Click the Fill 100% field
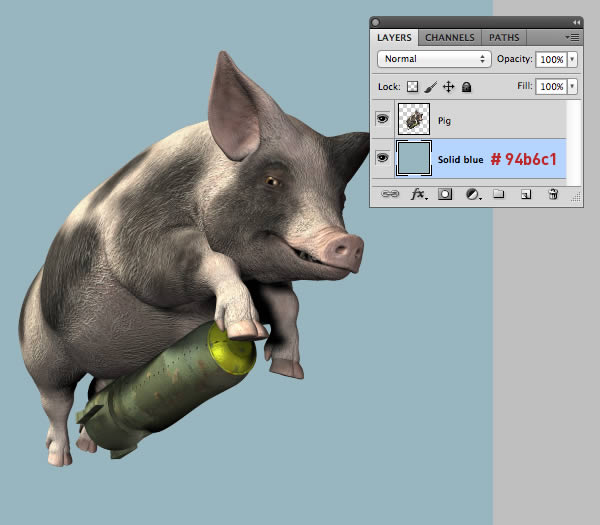Viewport: 600px width, 525px height. click(551, 86)
